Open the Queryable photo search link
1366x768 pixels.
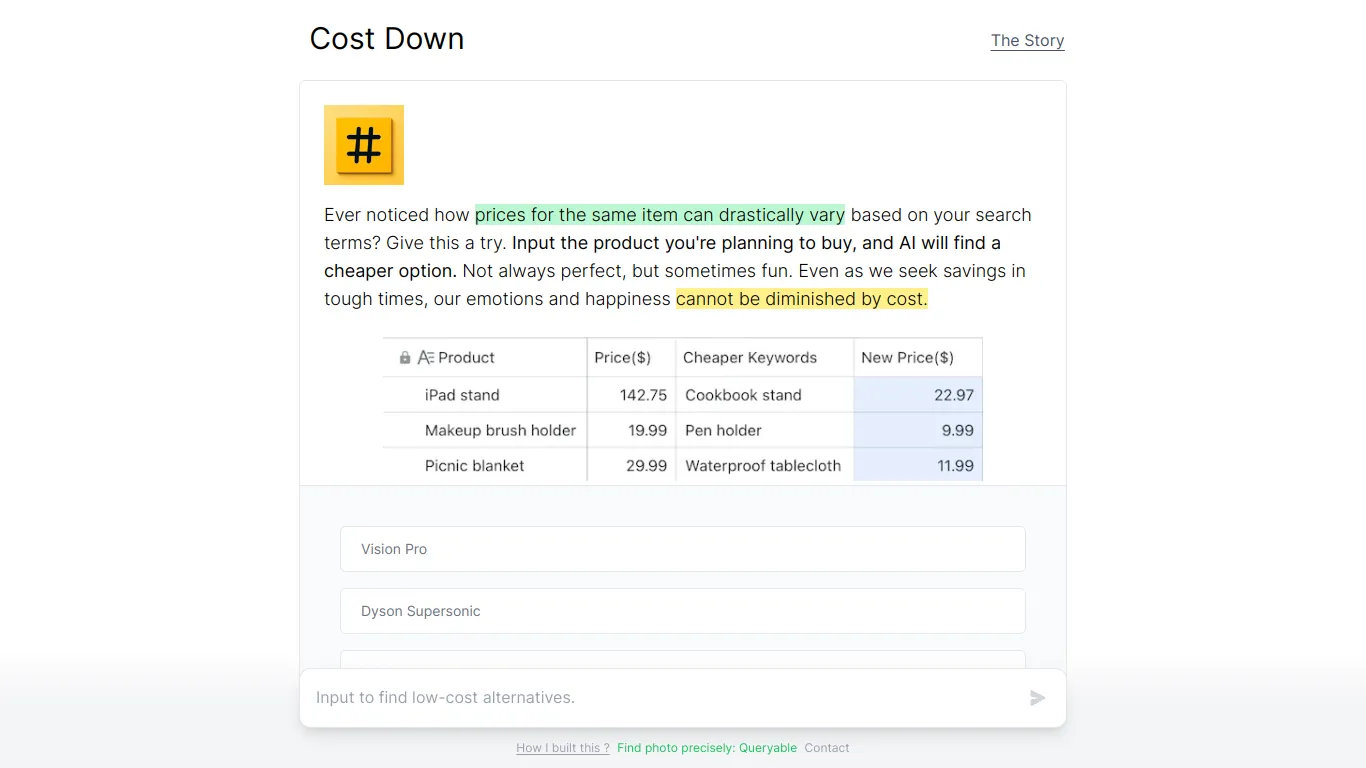pos(707,748)
